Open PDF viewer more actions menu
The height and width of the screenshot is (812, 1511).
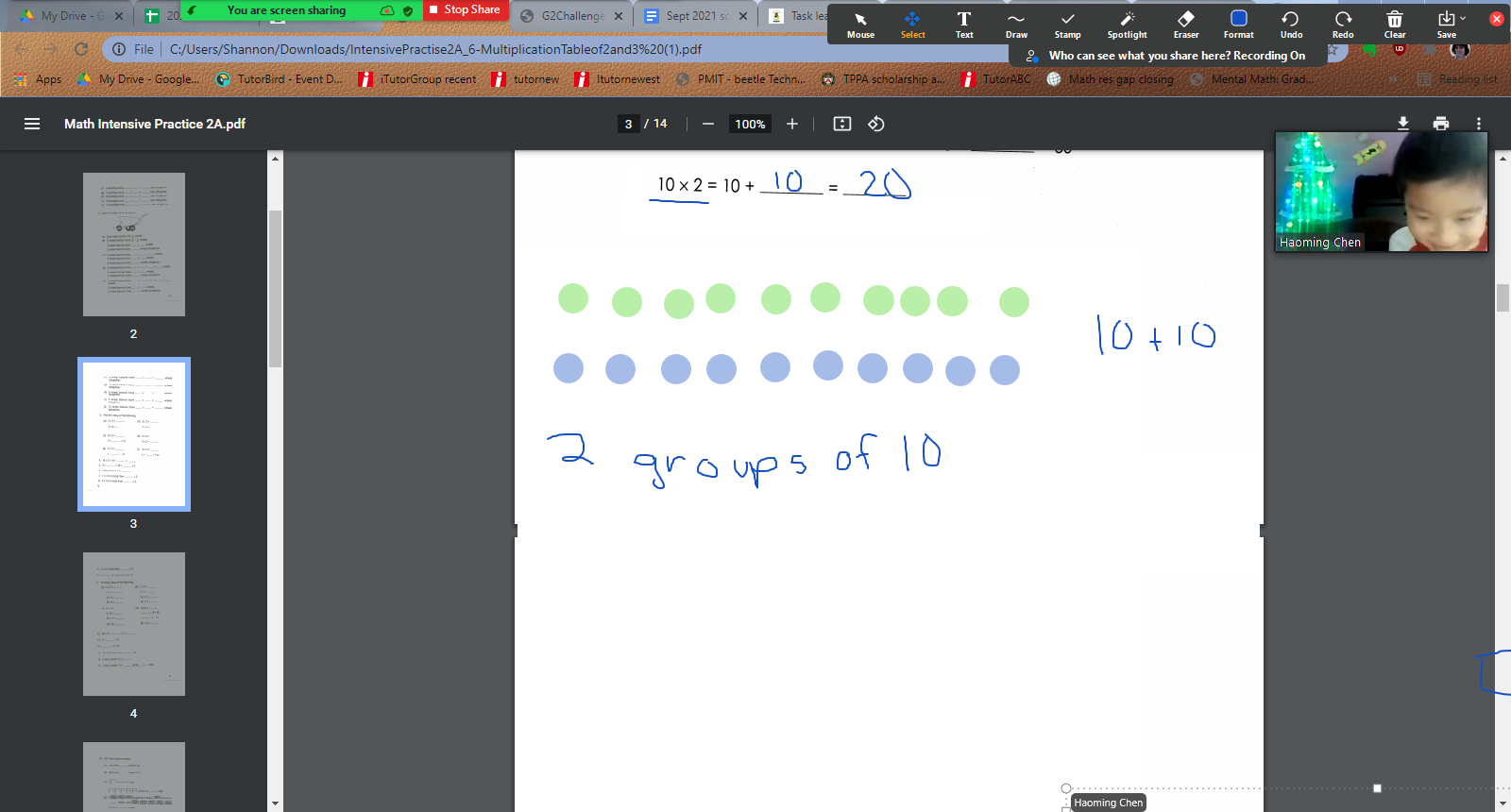pos(1479,124)
